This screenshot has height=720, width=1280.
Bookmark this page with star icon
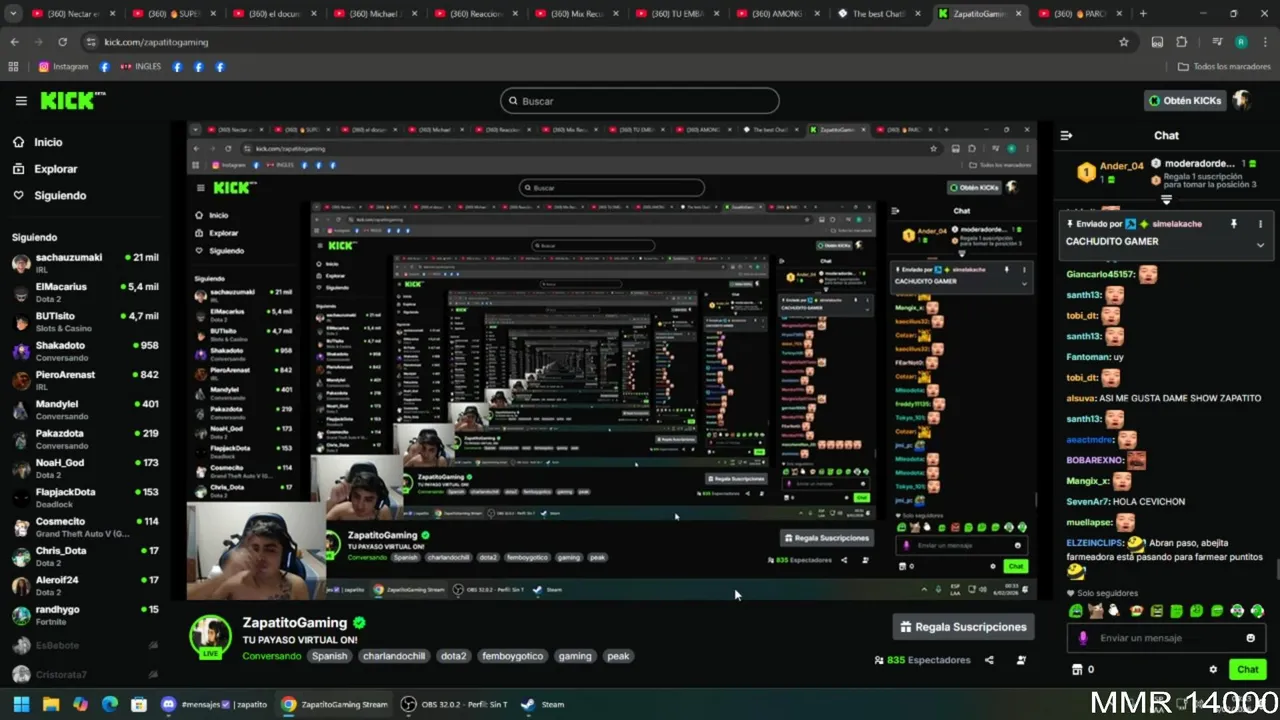[1124, 42]
